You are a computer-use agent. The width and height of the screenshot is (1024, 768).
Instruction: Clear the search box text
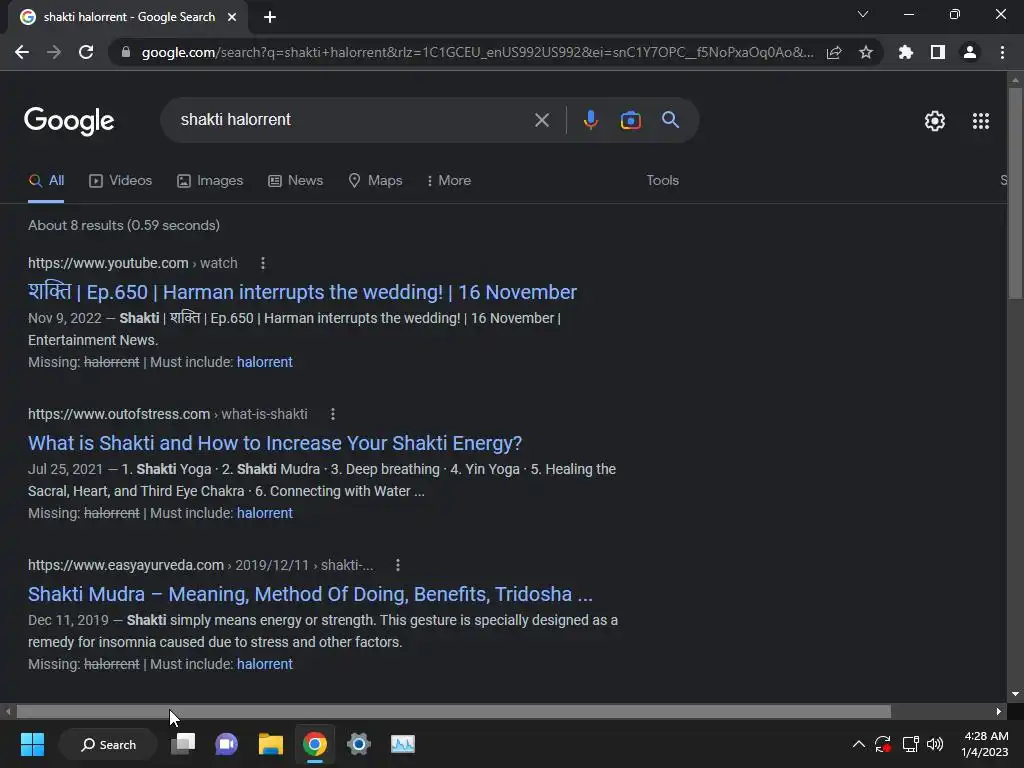541,120
